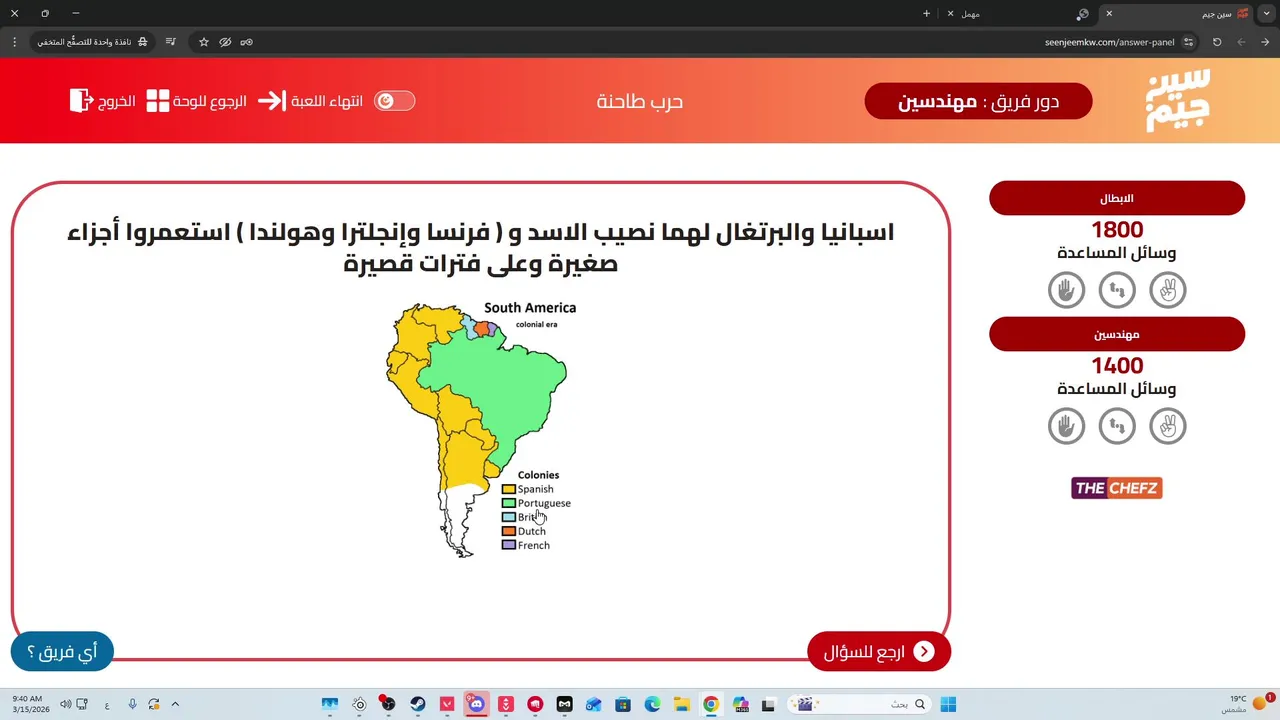
Task: Open the Chrome three-dot menu
Action: point(14,42)
